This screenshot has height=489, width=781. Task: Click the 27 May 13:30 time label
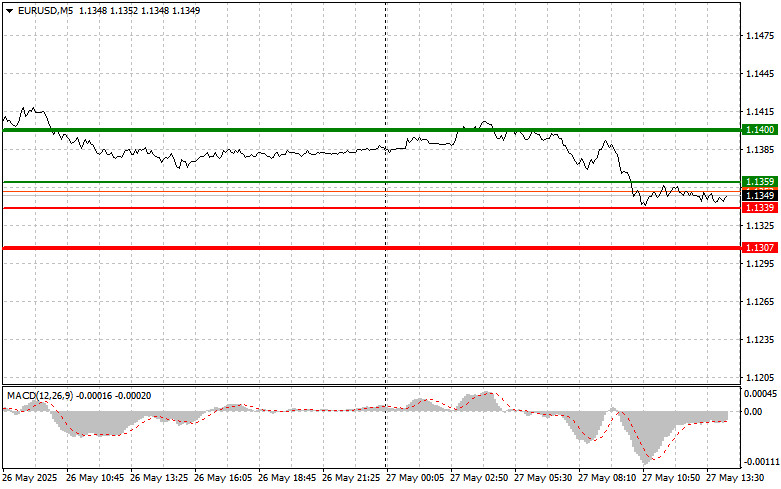point(735,478)
